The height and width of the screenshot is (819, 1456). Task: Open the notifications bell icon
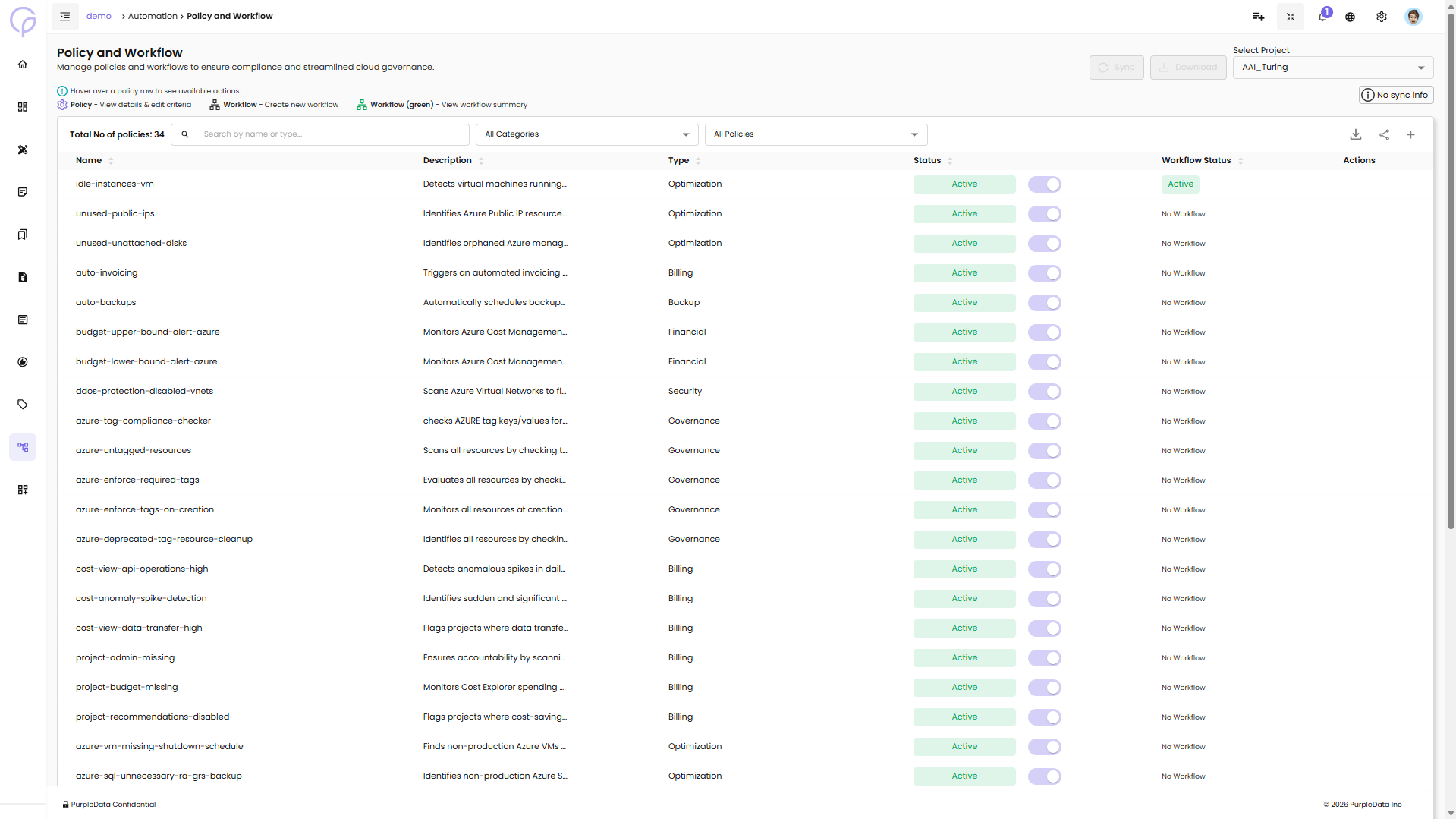(x=1322, y=17)
